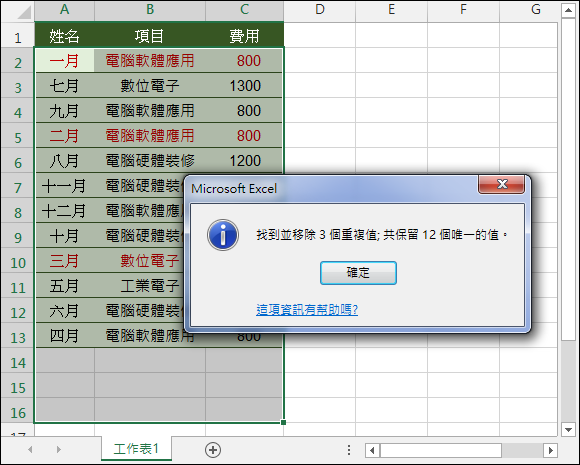Click cell containing 十月
The width and height of the screenshot is (580, 465).
(64, 235)
